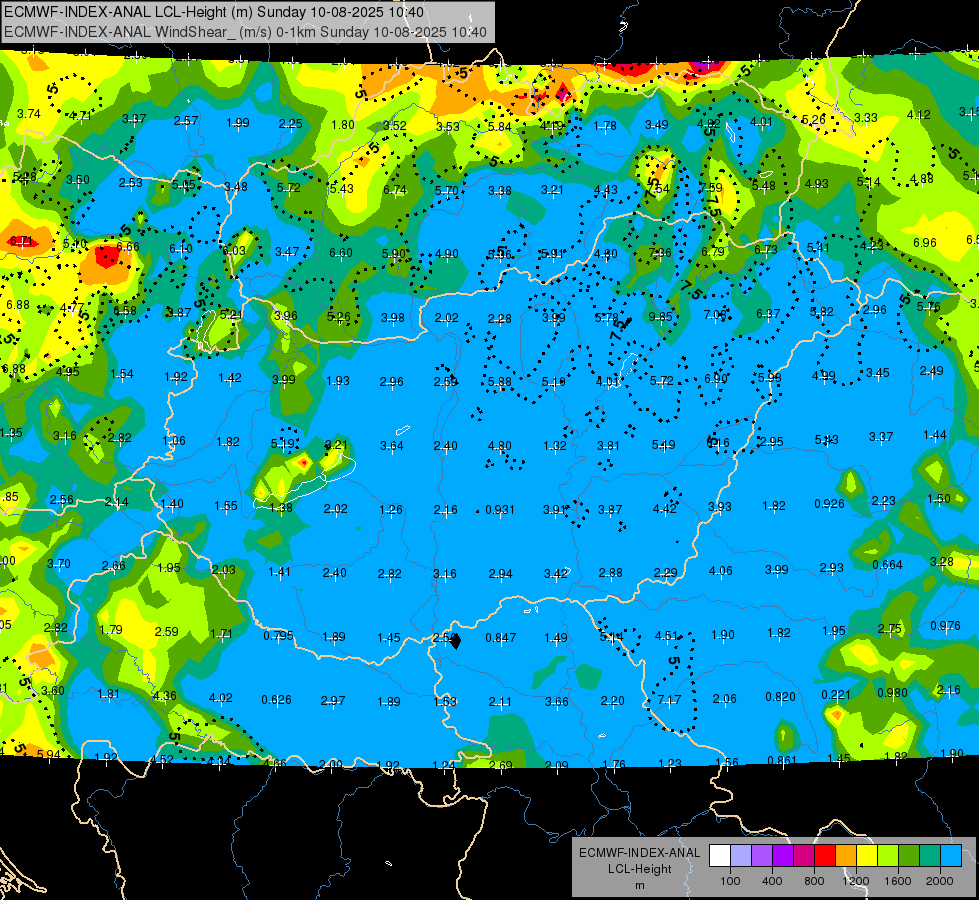Click the legend tick label "400"

(x=772, y=881)
